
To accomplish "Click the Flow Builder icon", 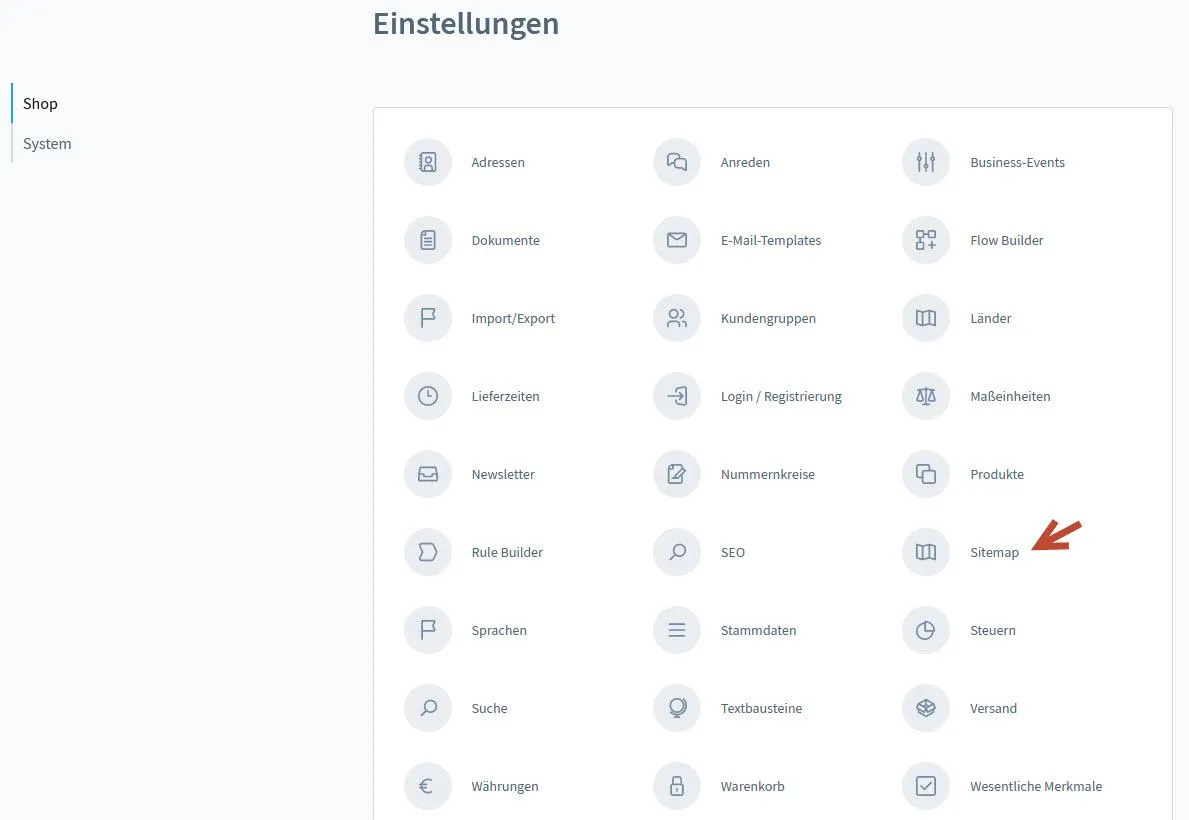I will pyautogui.click(x=926, y=240).
